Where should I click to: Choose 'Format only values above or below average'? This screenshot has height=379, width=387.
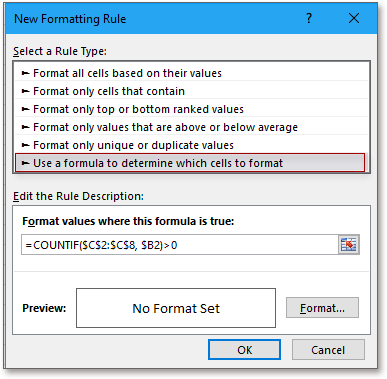point(192,127)
